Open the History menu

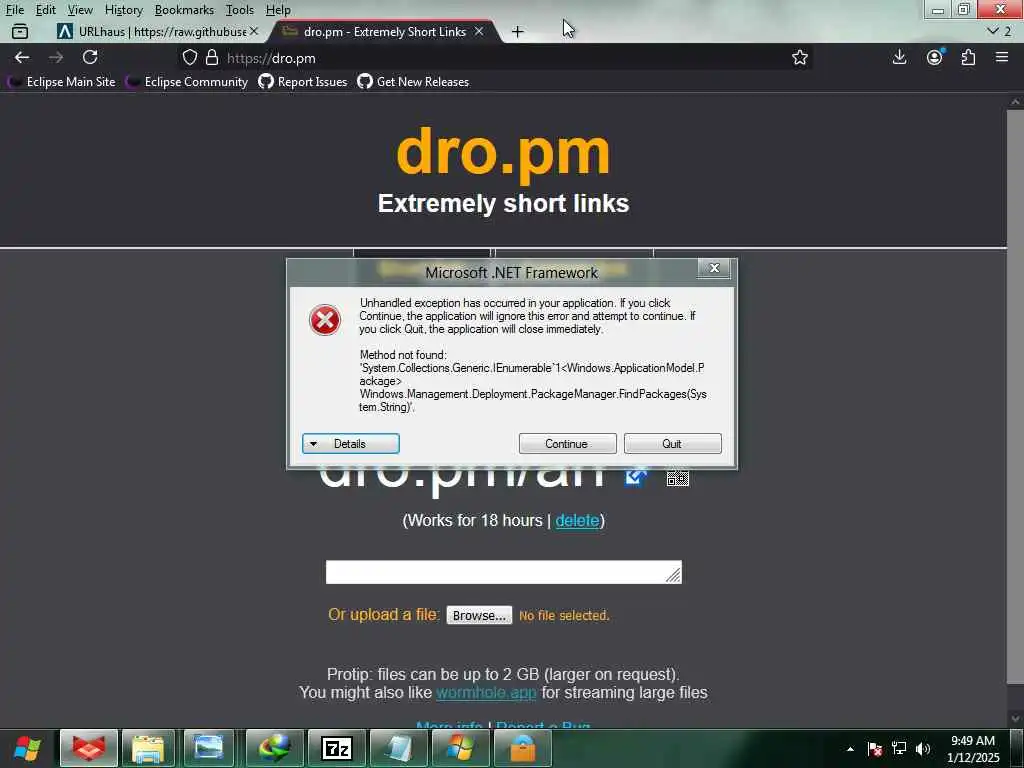[x=123, y=10]
